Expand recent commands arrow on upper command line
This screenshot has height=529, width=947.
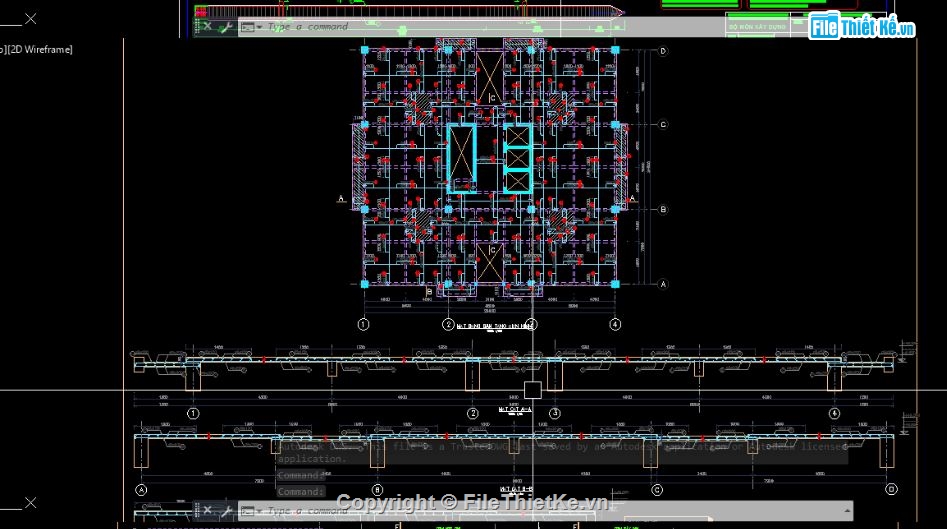coord(259,27)
